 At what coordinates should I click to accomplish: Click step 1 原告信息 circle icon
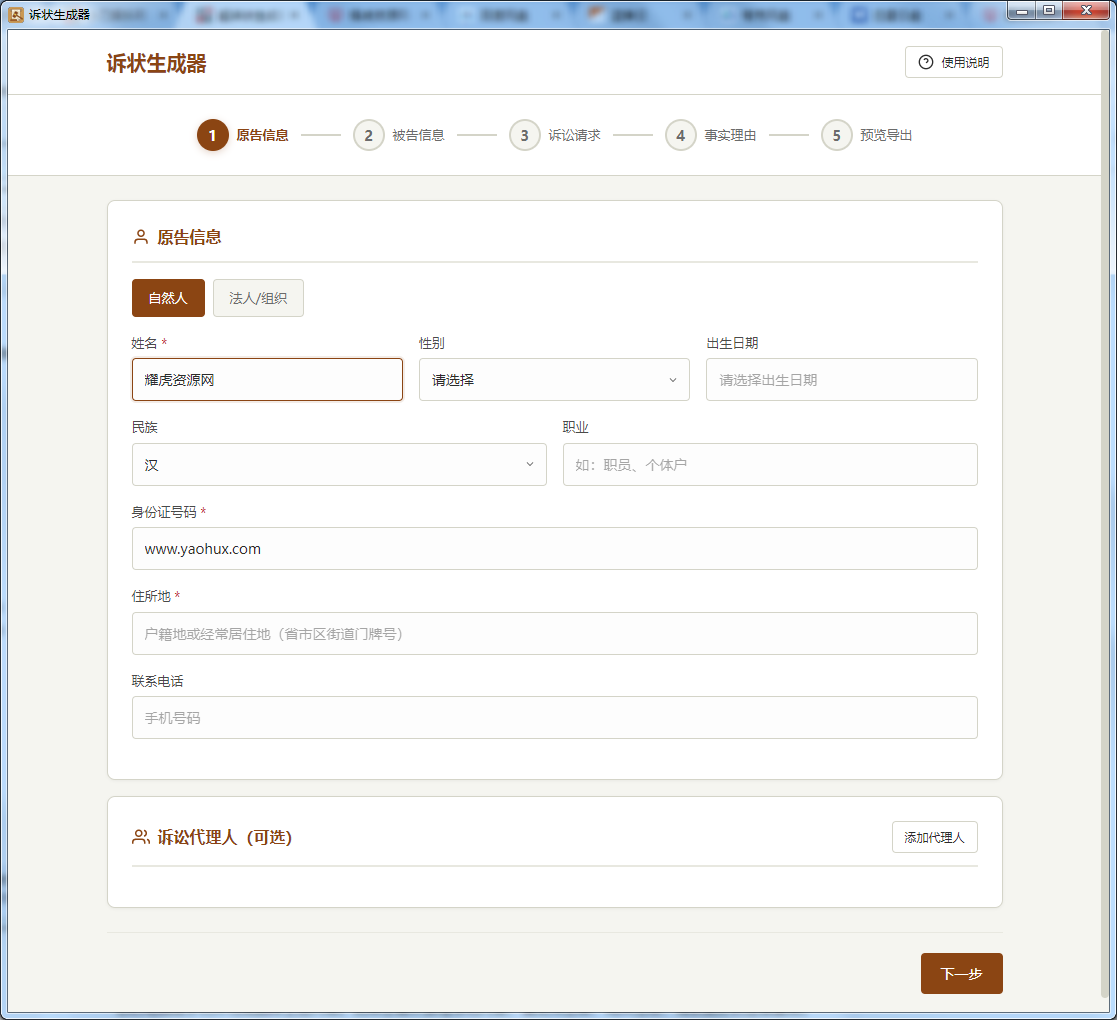click(212, 135)
